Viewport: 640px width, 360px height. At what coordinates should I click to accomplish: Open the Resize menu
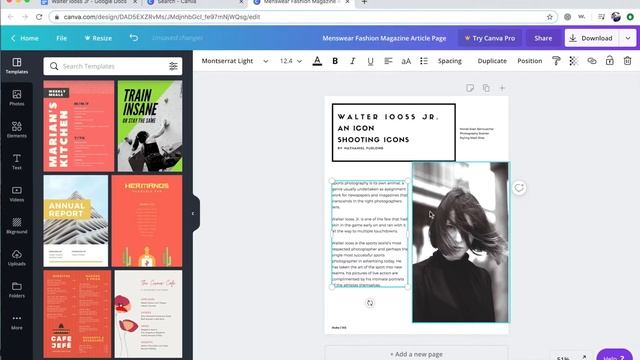pyautogui.click(x=98, y=38)
